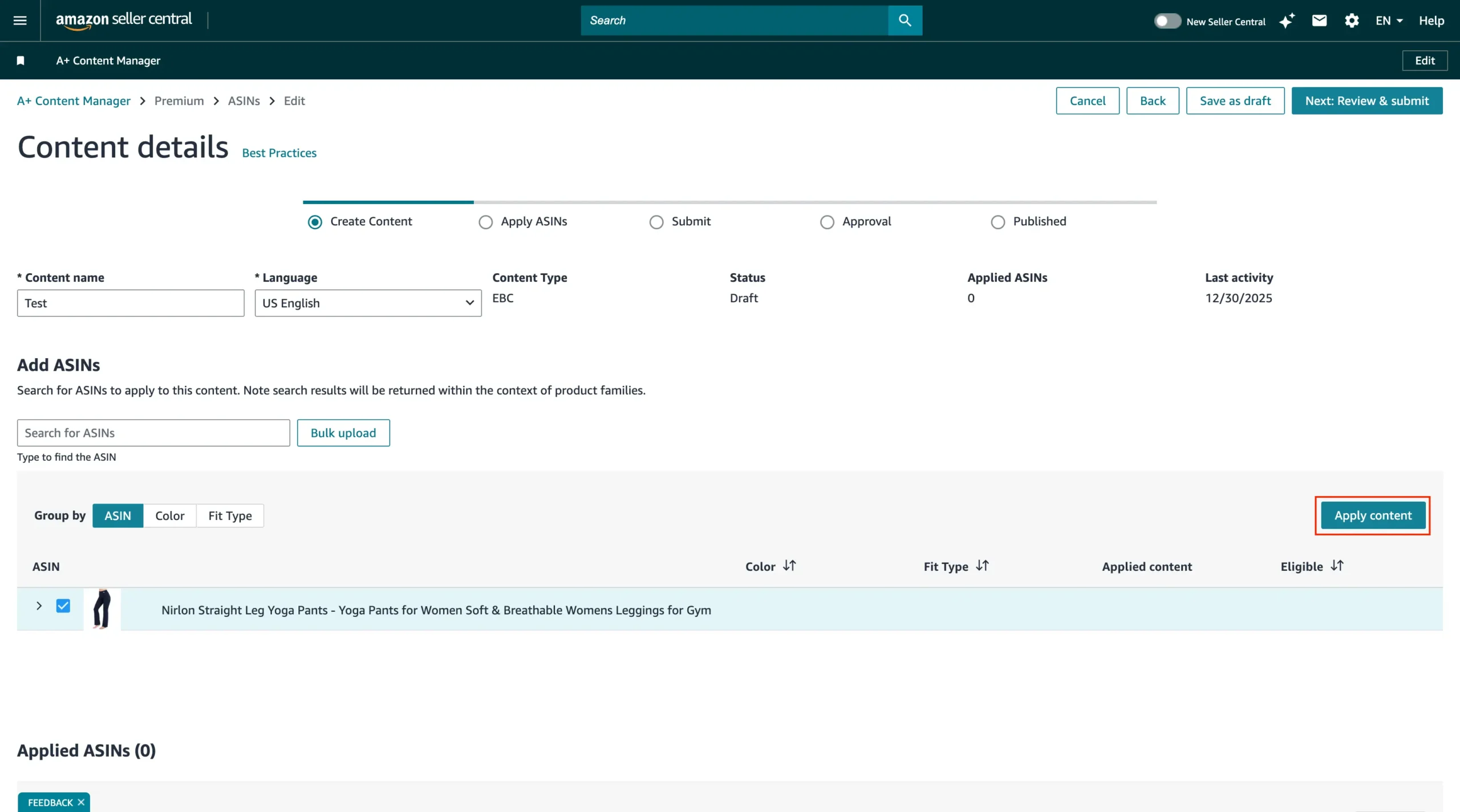This screenshot has width=1460, height=812.
Task: Group by Fit Type tab
Action: [230, 515]
